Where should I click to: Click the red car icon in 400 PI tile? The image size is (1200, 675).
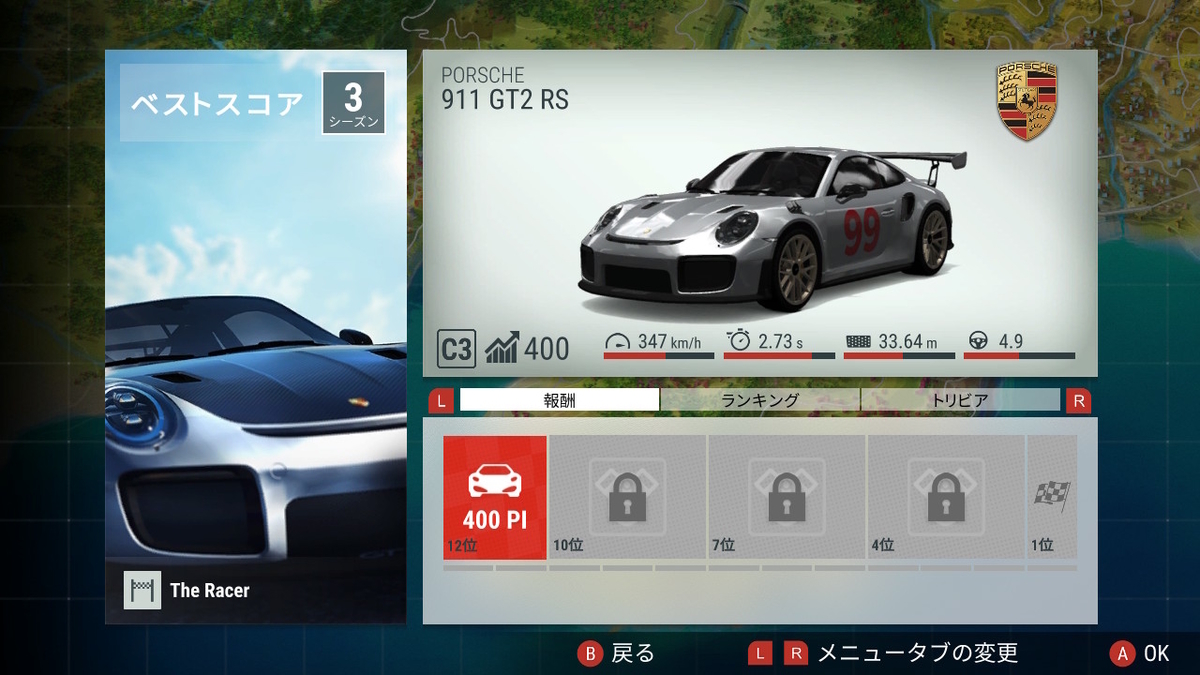click(x=495, y=481)
